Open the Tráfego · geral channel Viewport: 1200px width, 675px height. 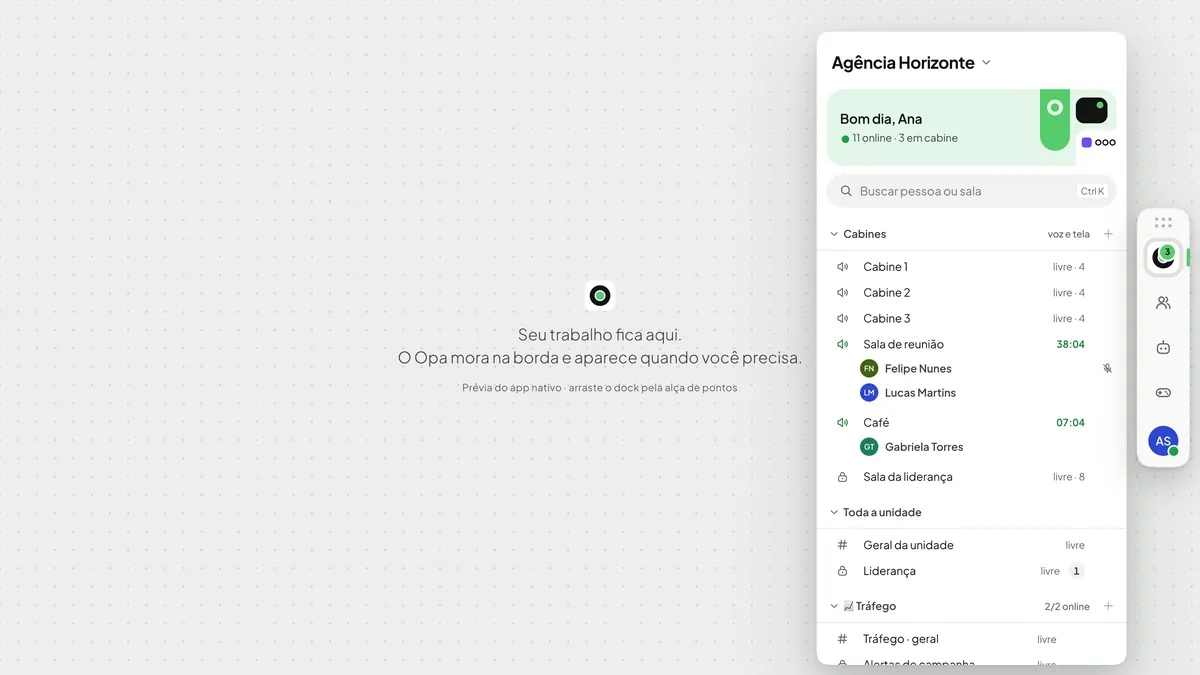[971, 639]
